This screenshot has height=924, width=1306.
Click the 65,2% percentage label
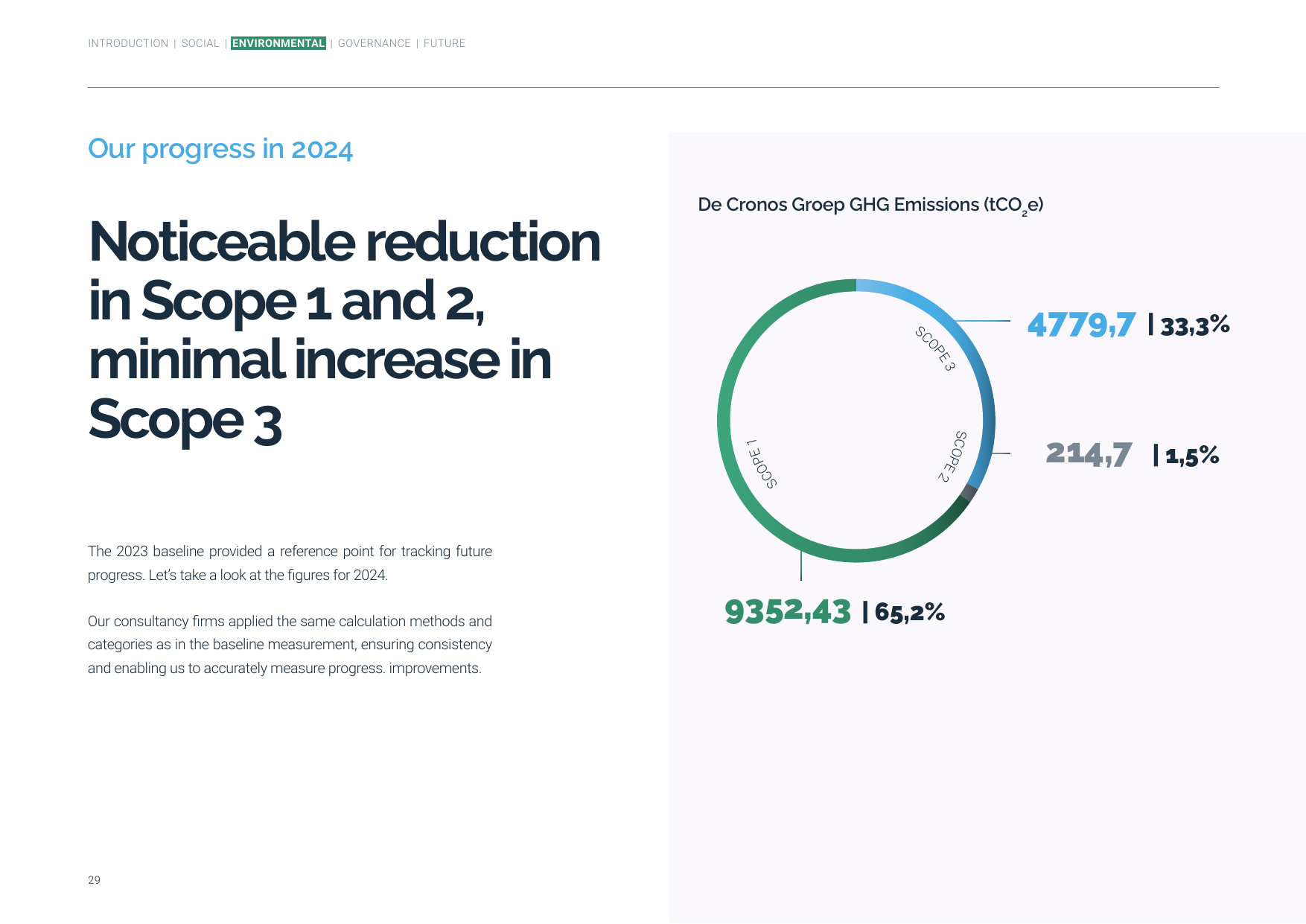(x=910, y=612)
